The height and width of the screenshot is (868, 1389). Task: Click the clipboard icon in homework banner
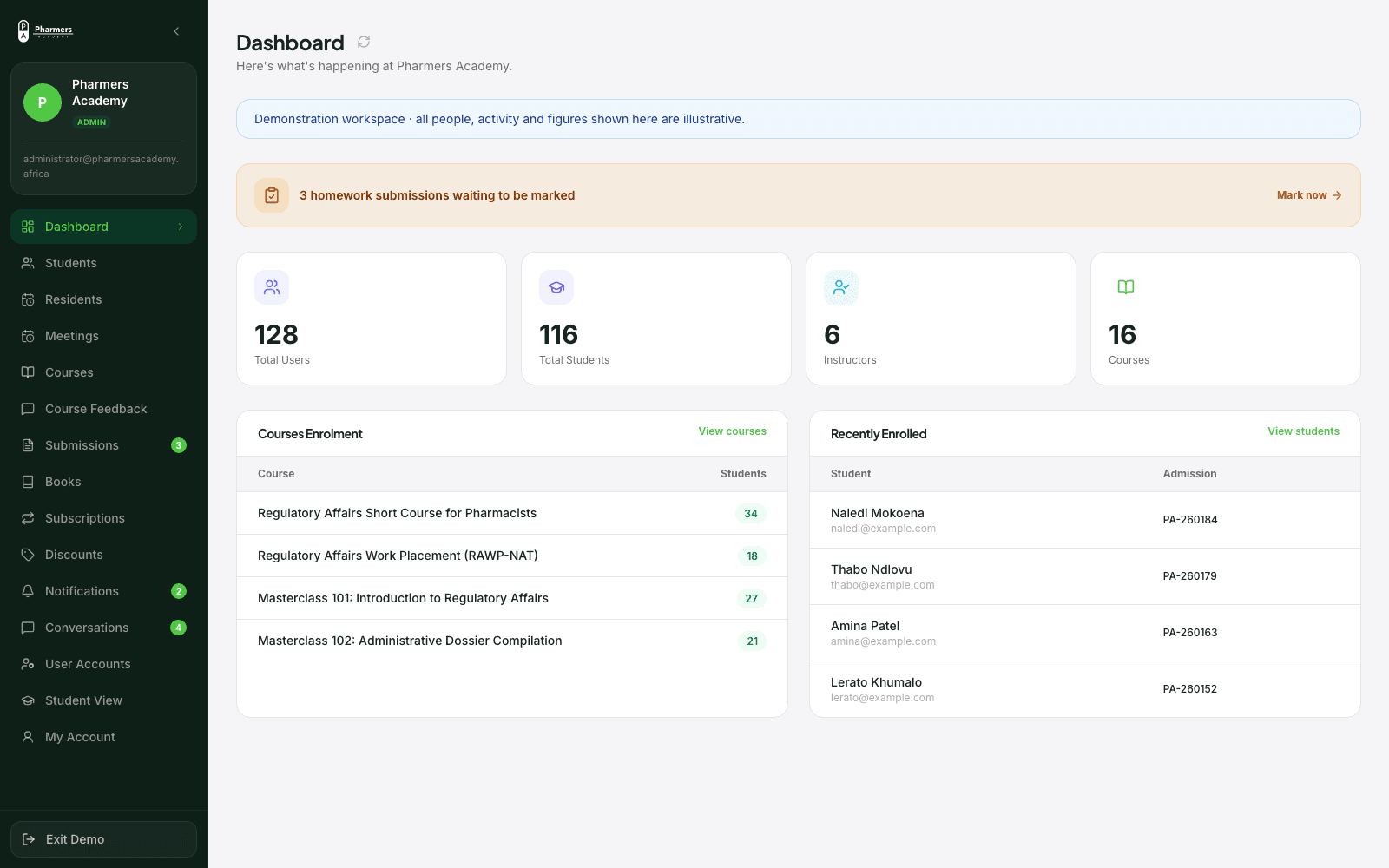(272, 195)
